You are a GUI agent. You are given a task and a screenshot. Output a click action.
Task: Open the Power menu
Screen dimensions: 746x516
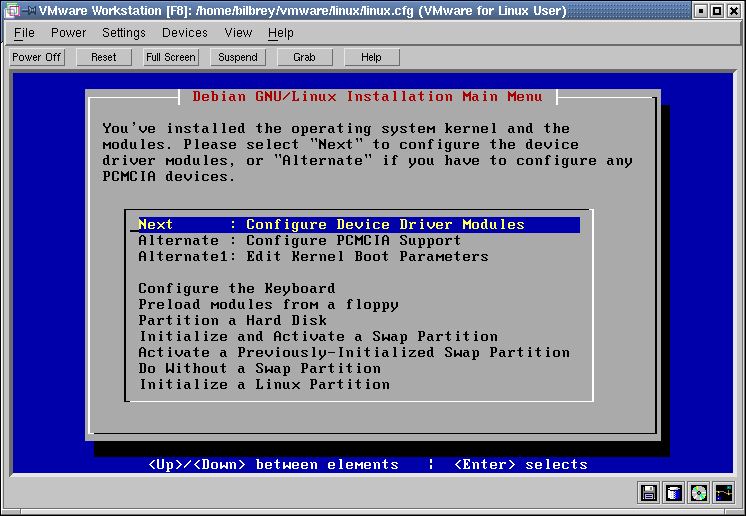(68, 33)
